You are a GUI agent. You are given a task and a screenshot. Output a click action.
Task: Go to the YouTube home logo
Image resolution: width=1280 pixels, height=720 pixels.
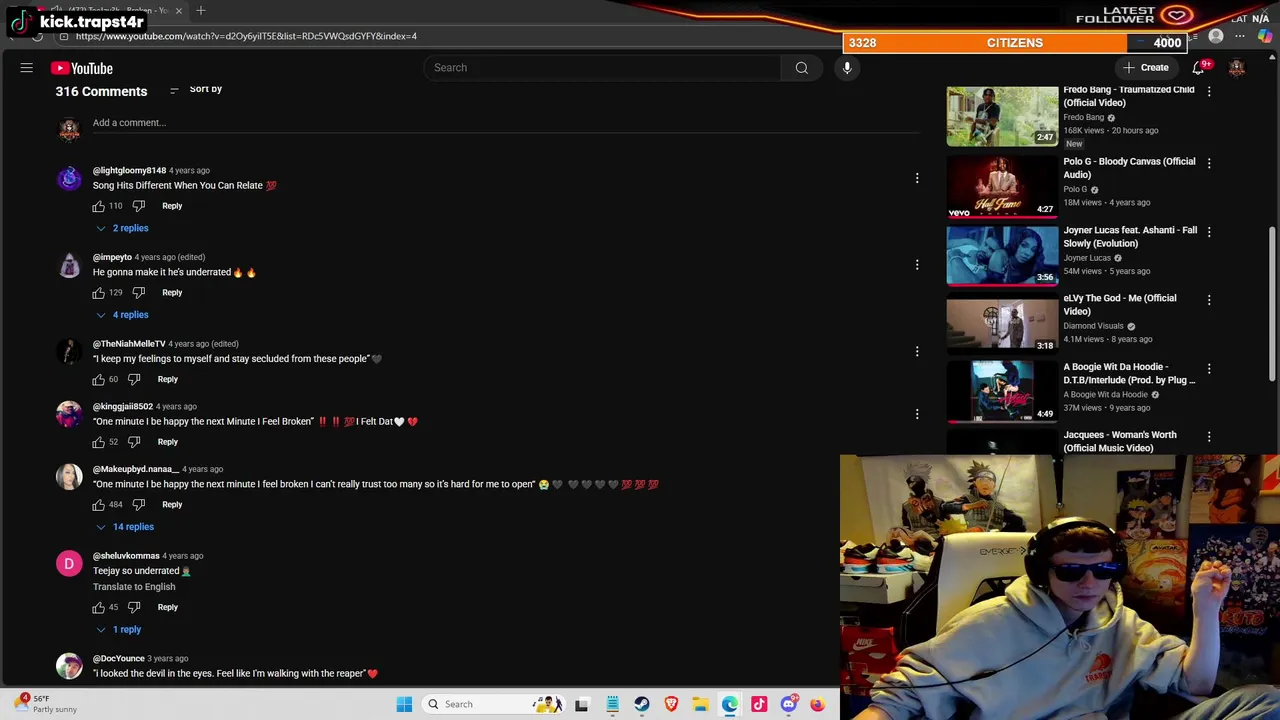82,68
